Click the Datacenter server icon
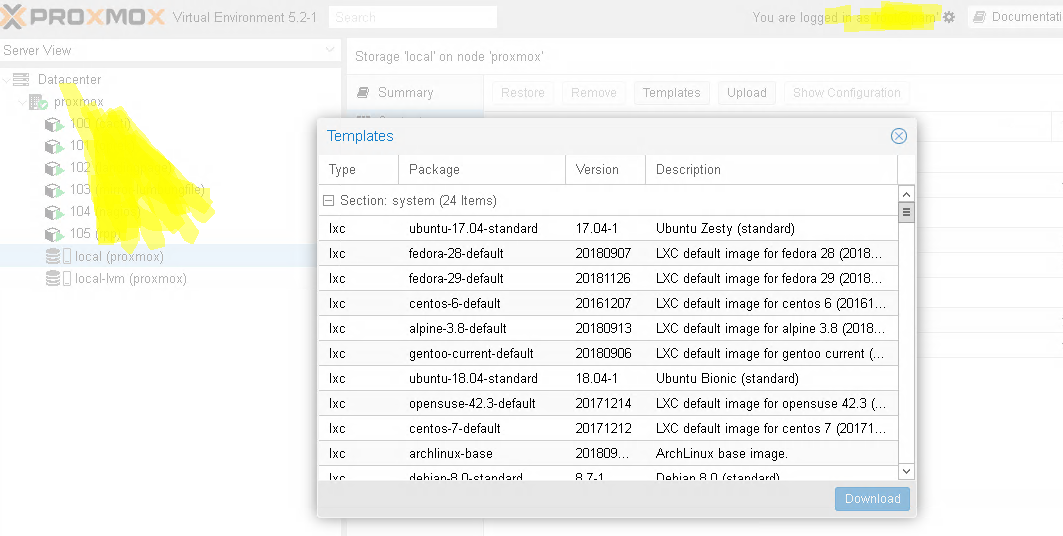The height and width of the screenshot is (536, 1063). (21, 79)
